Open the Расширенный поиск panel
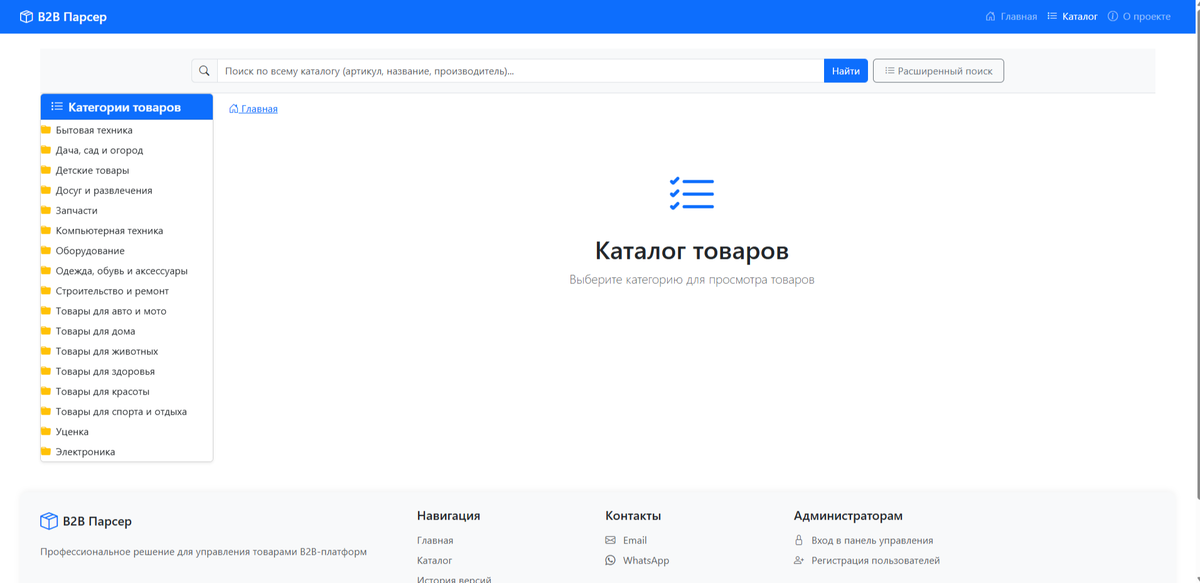The height and width of the screenshot is (583, 1200). (938, 70)
